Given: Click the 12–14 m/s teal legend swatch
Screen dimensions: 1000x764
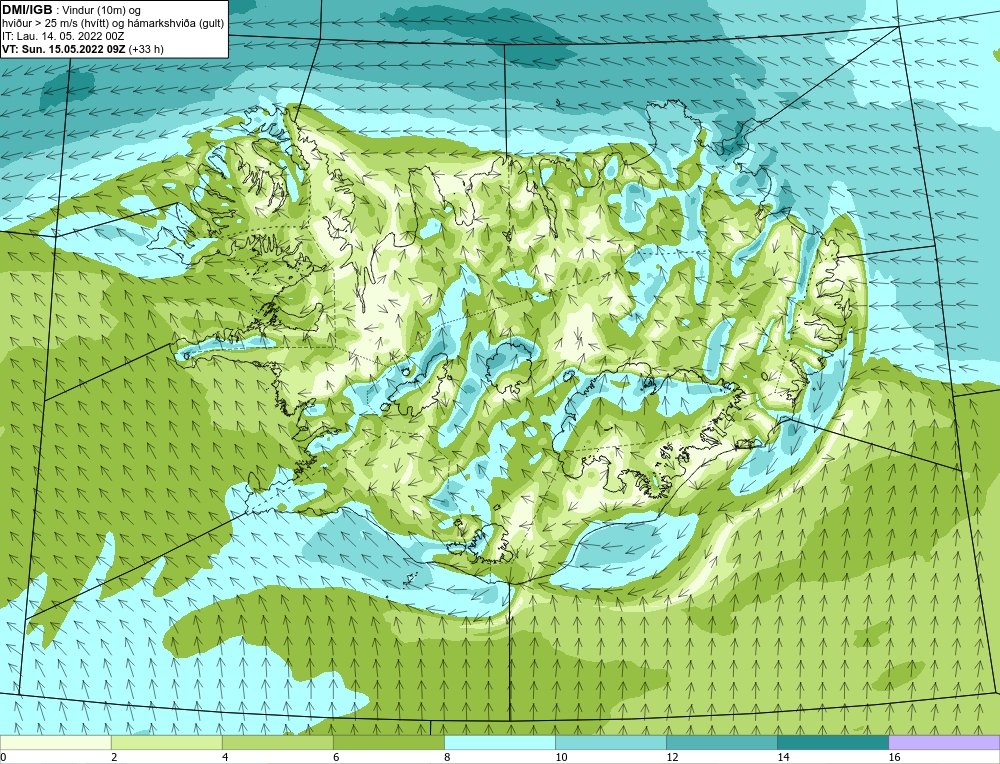Looking at the screenshot, I should click(721, 742).
